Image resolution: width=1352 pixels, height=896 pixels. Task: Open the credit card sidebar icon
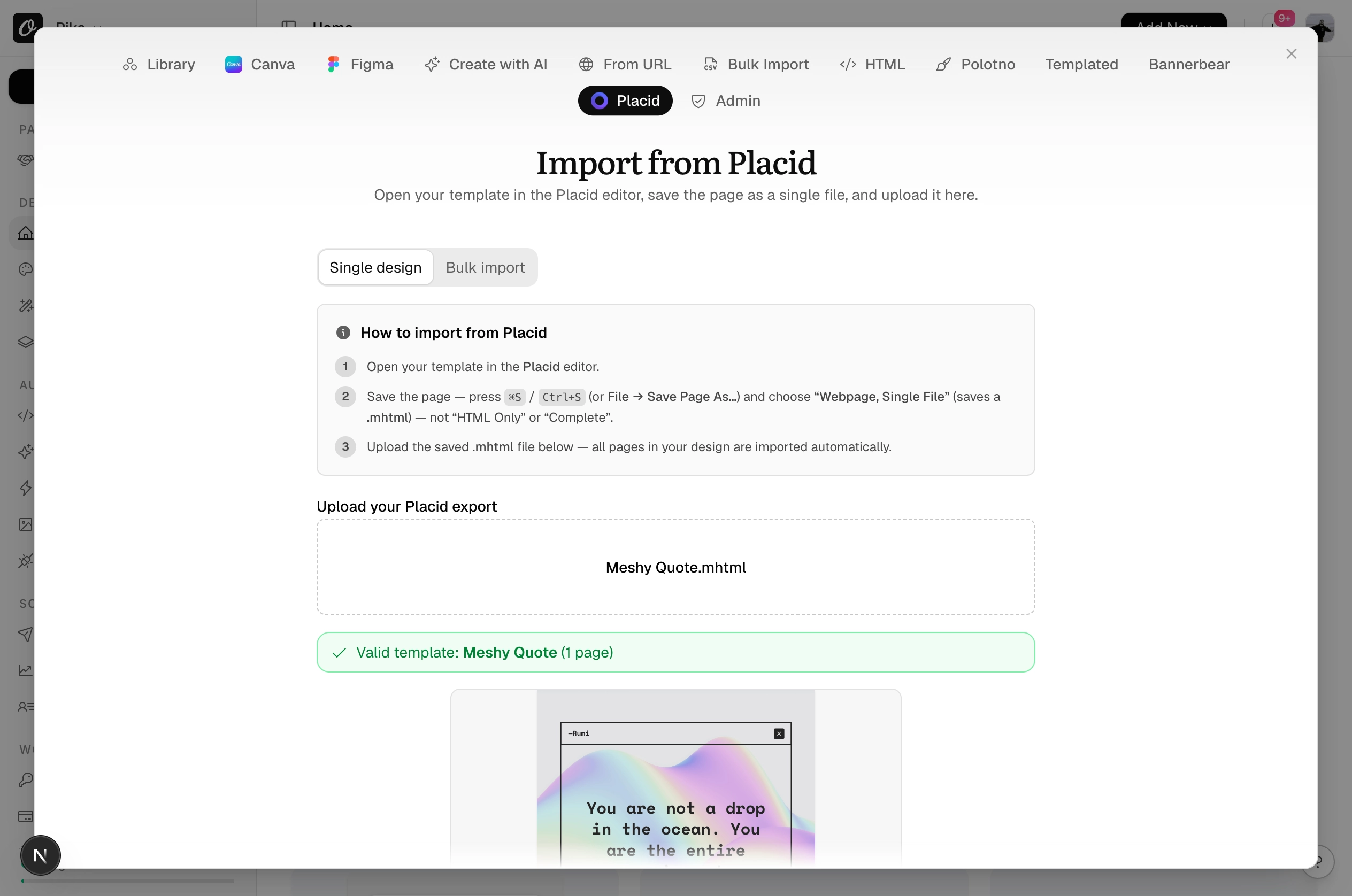[x=25, y=816]
